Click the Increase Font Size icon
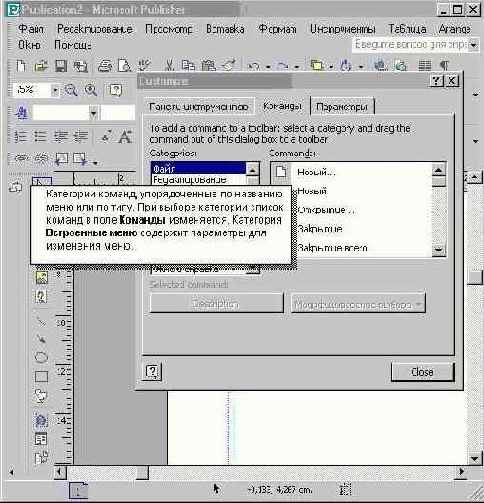484x503 pixels. pos(125,137)
